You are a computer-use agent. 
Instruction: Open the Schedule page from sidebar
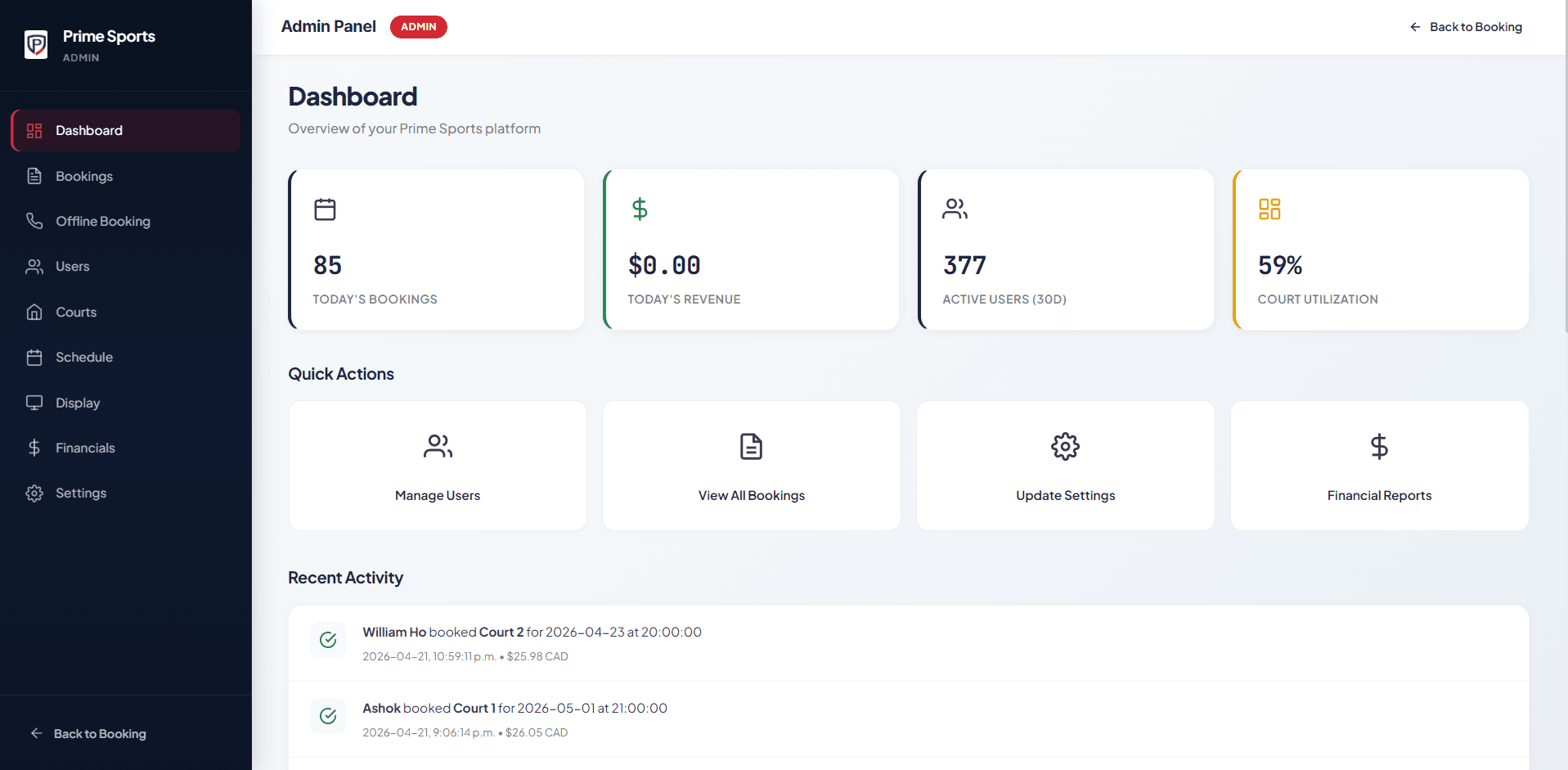coord(126,358)
